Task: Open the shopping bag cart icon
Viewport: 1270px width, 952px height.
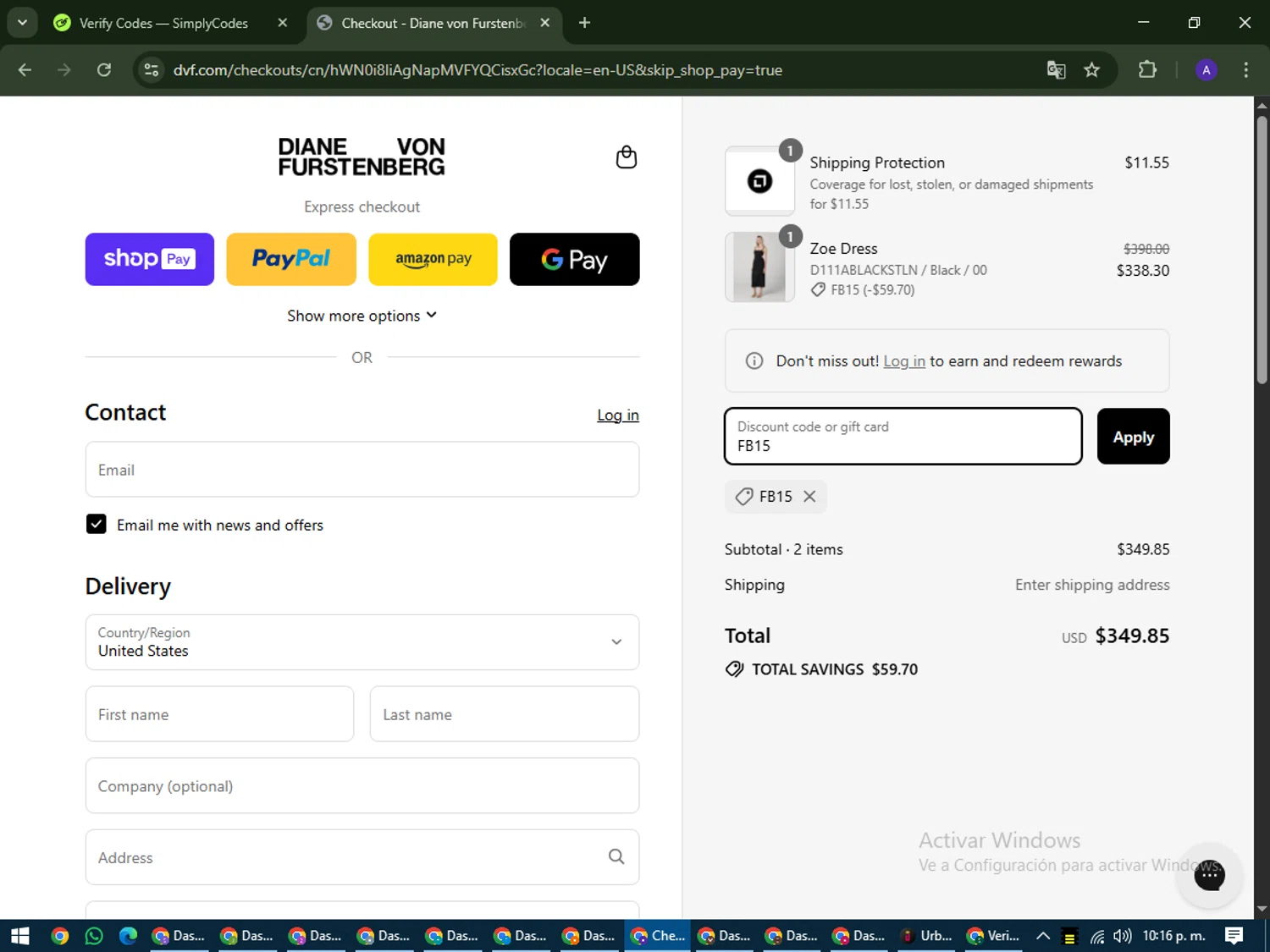Action: pos(626,157)
